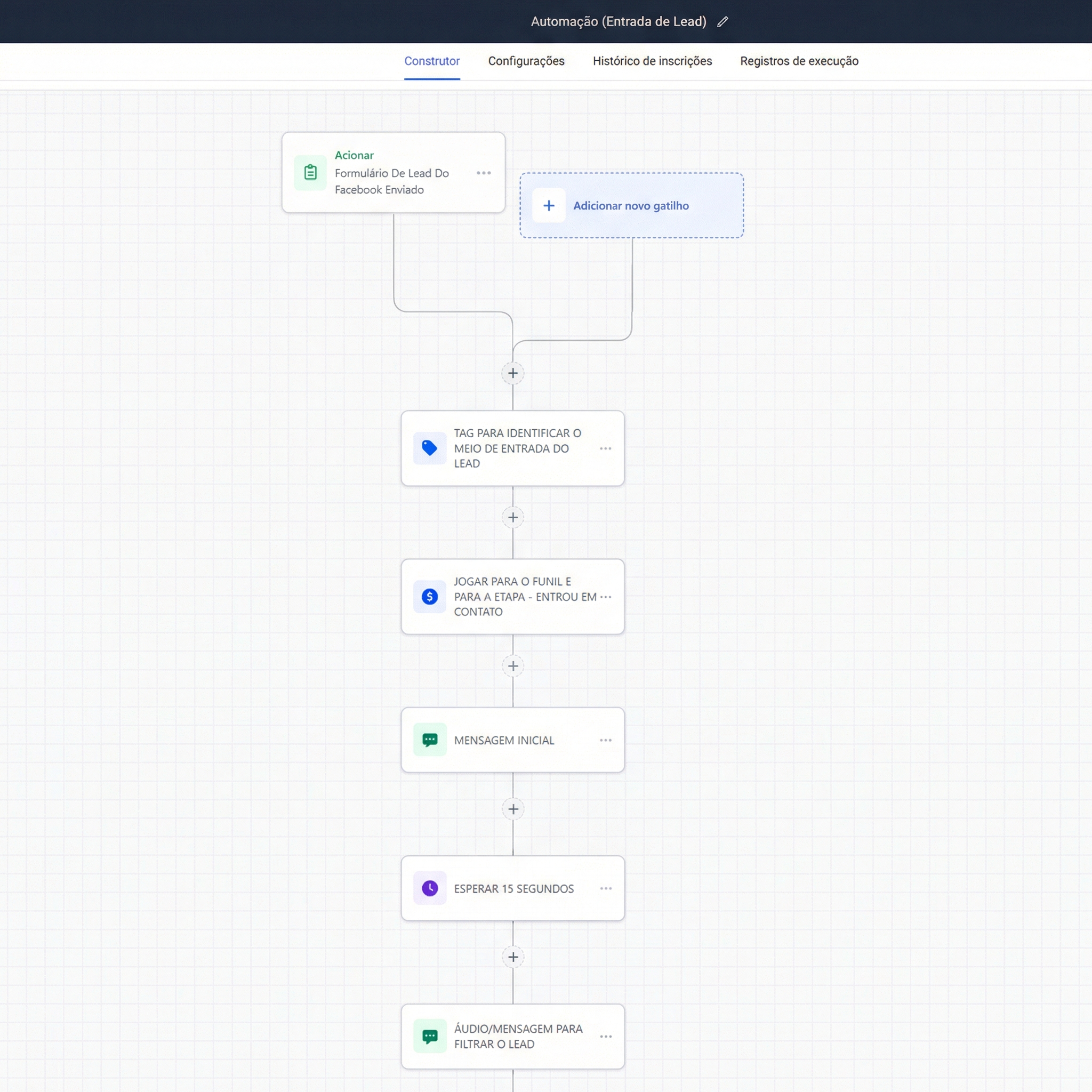The image size is (1092, 1092).
Task: Open three-dot menu on TAG PARA IDENTIFICAR step
Action: [x=605, y=448]
